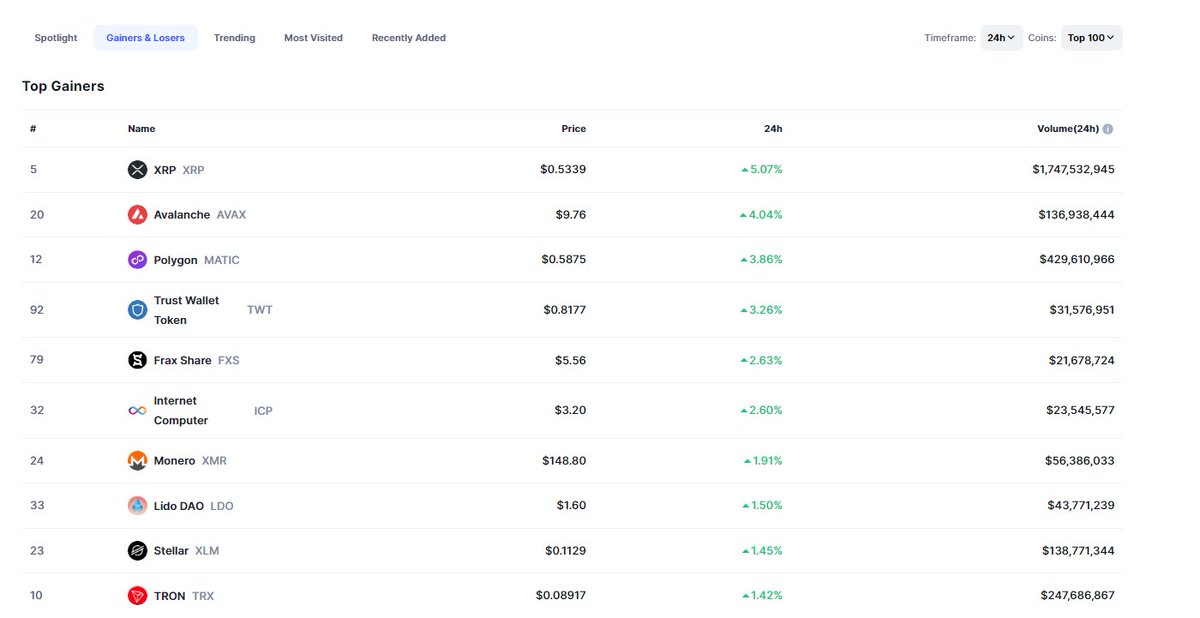
Task: Click the TRON logo icon
Action: [137, 596]
